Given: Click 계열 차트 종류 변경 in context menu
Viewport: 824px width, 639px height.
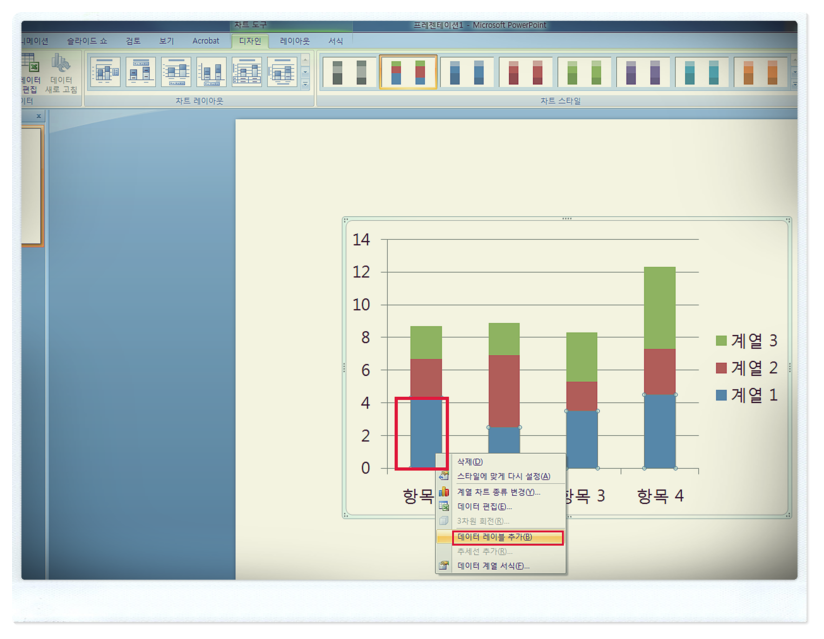Looking at the screenshot, I should click(498, 492).
